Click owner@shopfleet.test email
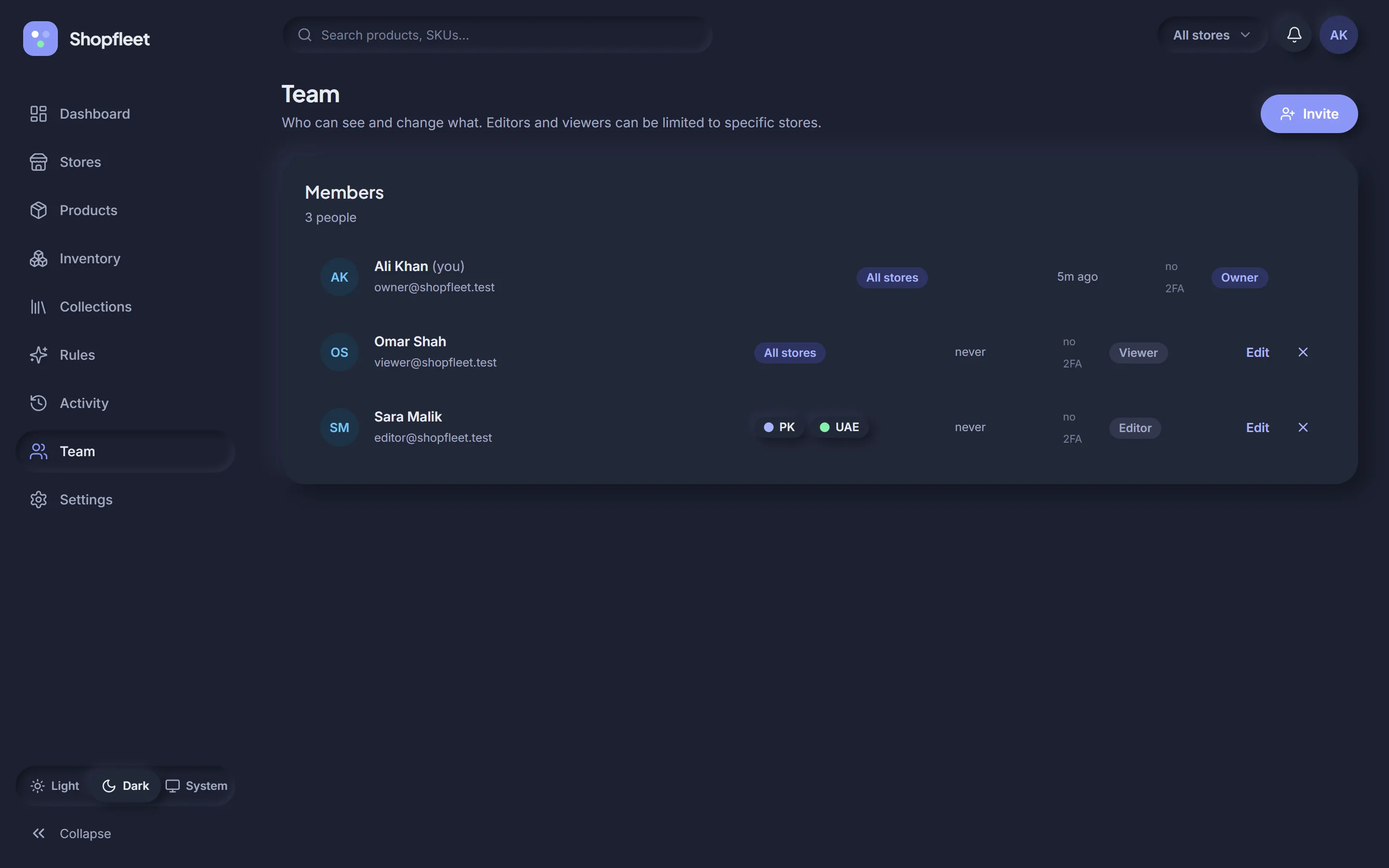Screen dimensions: 1389x868 [x=434, y=287]
